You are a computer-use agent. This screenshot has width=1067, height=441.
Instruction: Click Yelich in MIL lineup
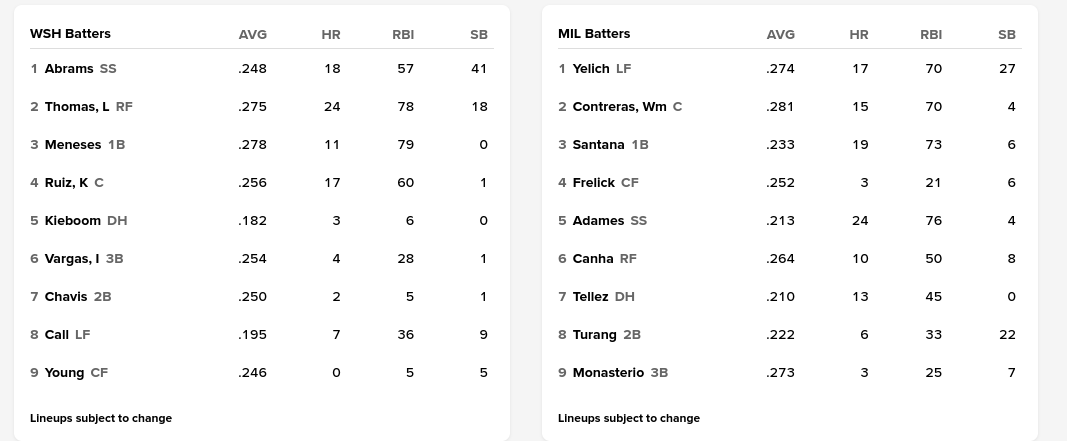[x=591, y=69]
